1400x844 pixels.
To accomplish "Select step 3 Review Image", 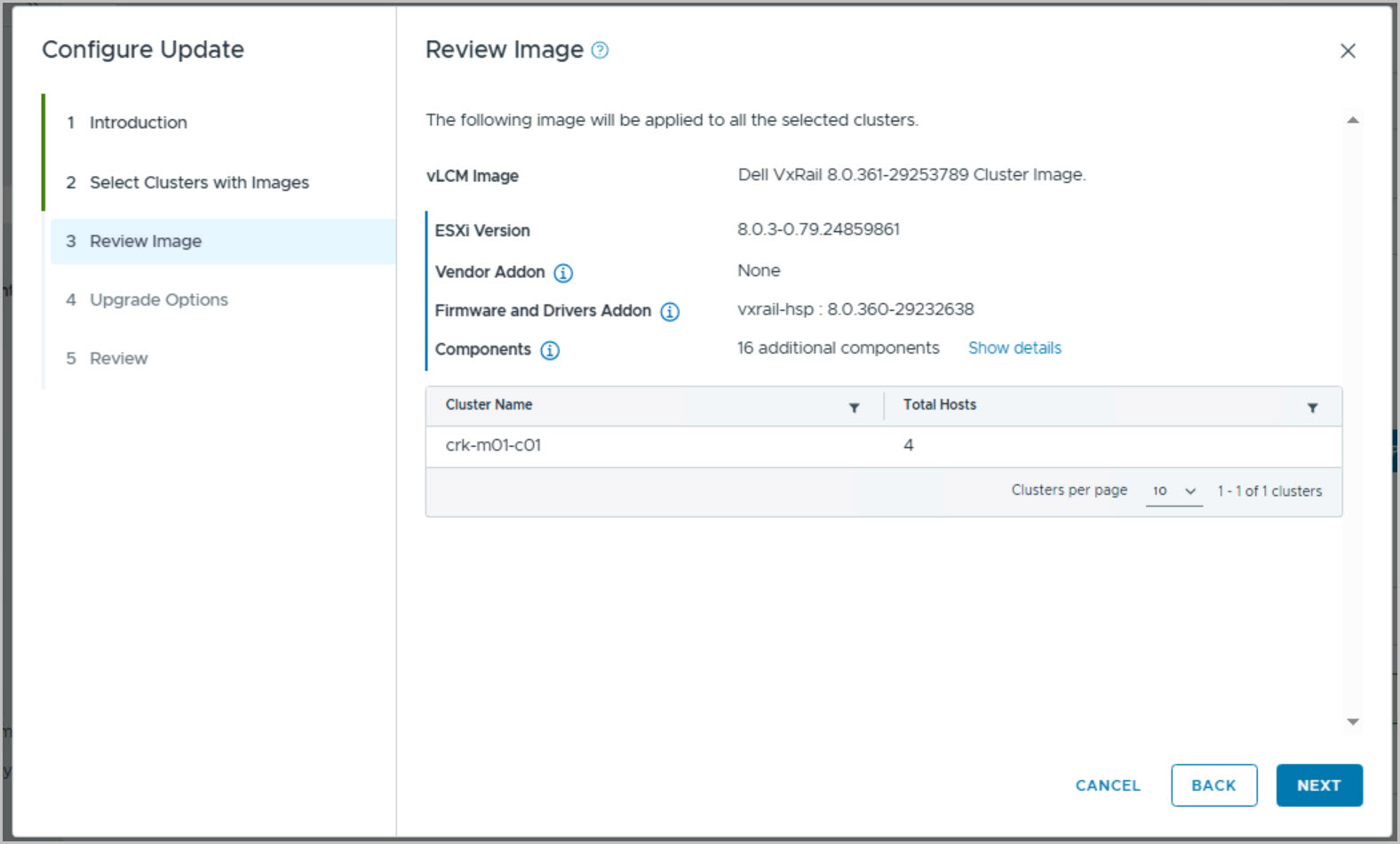I will (x=146, y=242).
